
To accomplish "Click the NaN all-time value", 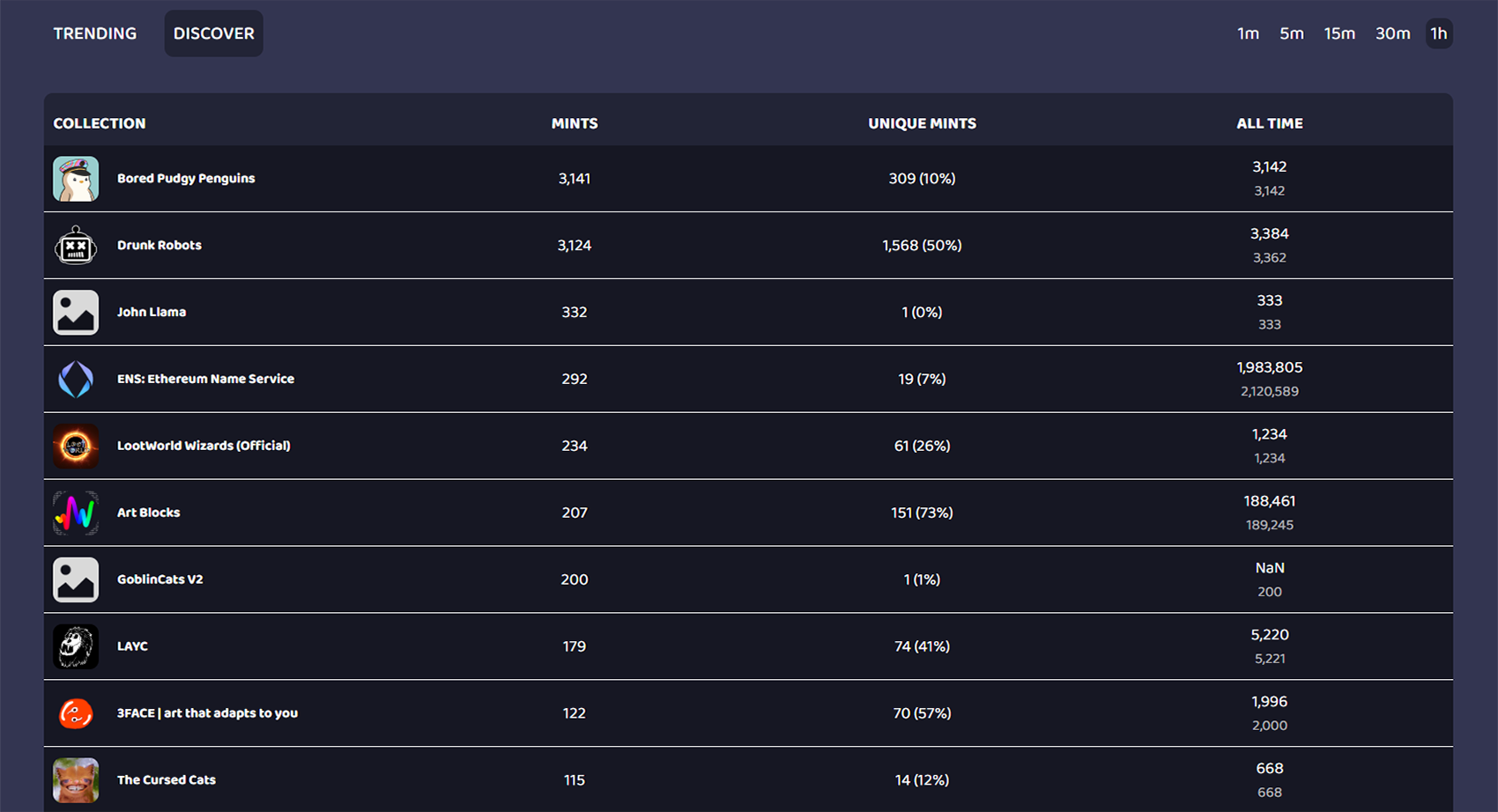I will pyautogui.click(x=1270, y=568).
